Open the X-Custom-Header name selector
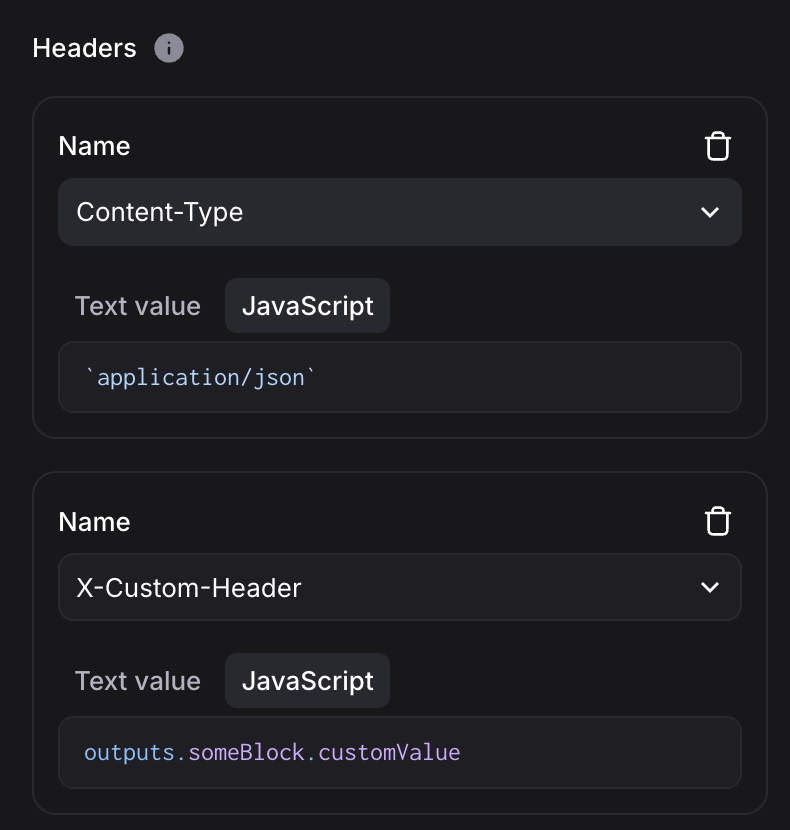Image resolution: width=790 pixels, height=830 pixels. (400, 587)
